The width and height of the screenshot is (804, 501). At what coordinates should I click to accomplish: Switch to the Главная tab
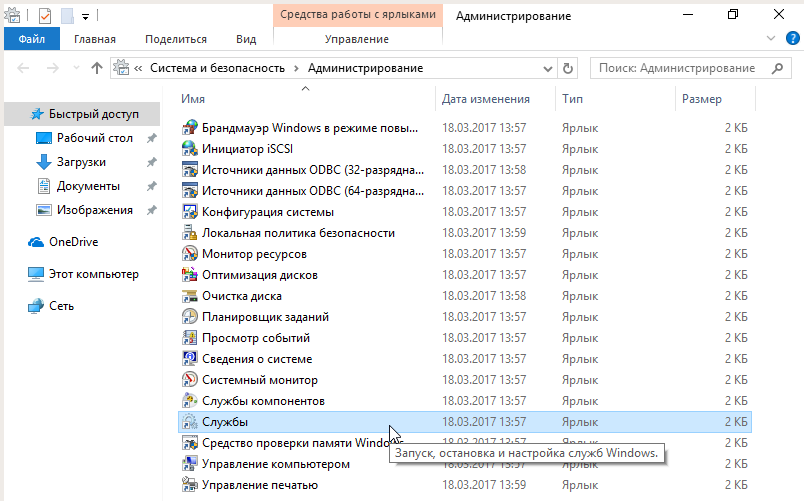click(95, 39)
